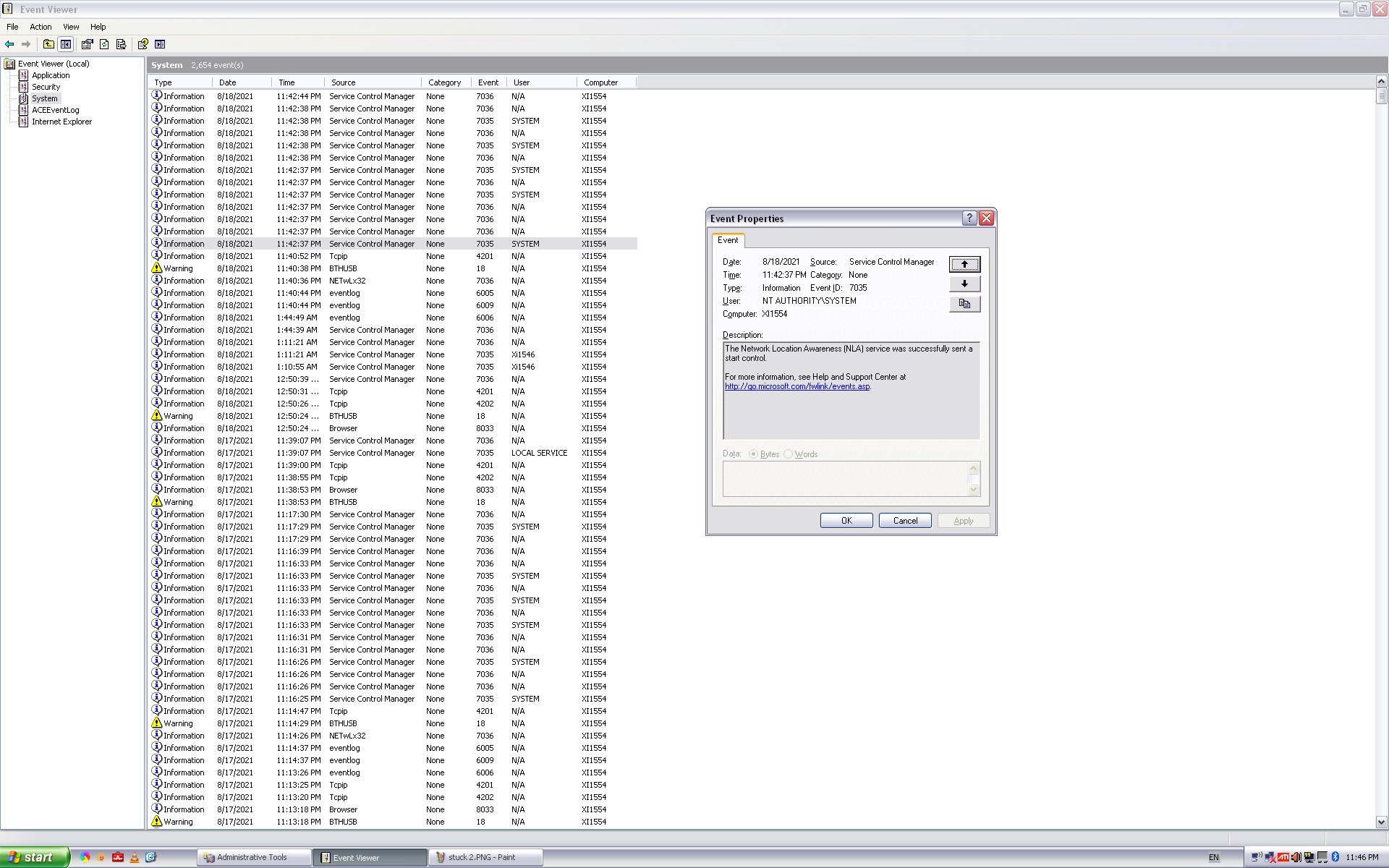Viewport: 1389px width, 868px height.
Task: Open the Action menu
Action: point(41,27)
